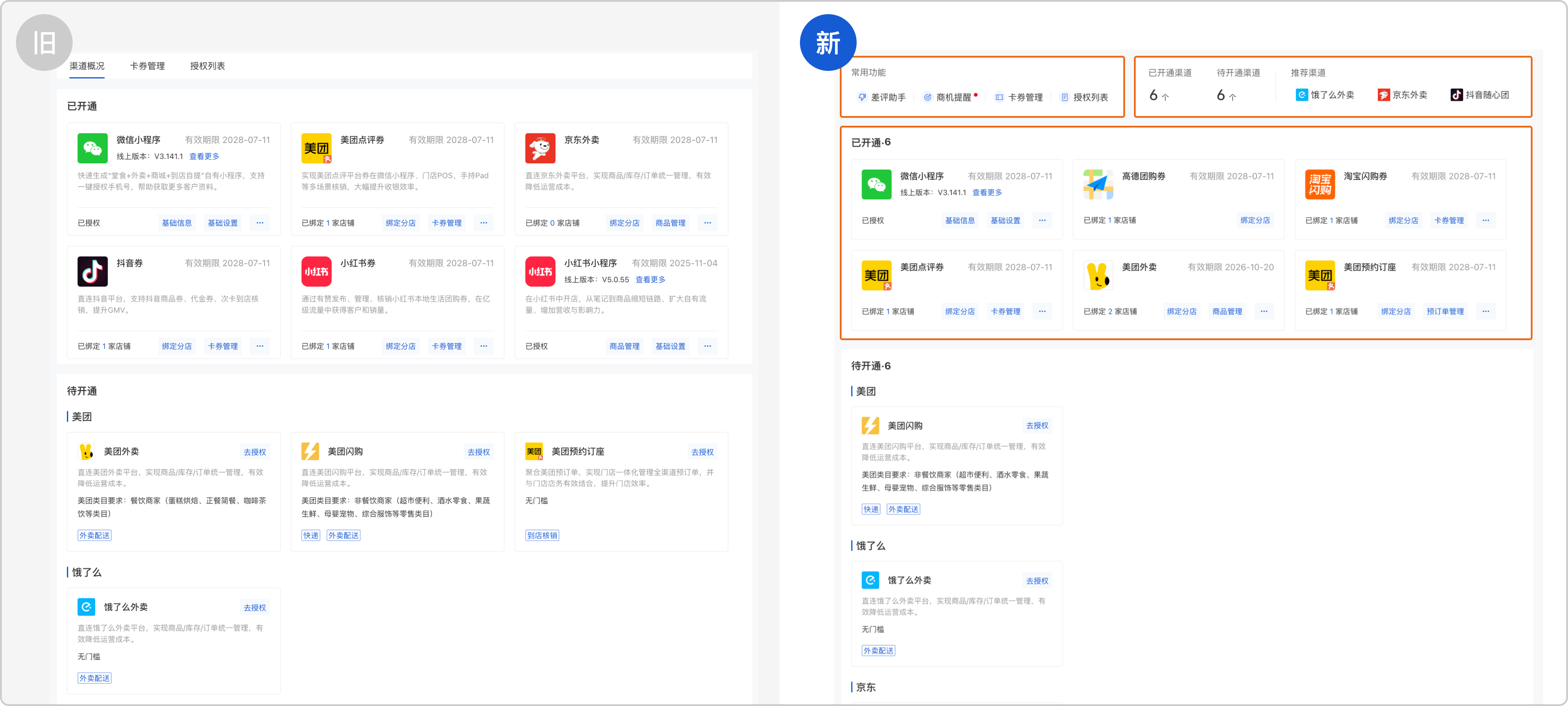Click the Meituan Waimai kangaroo icon in the new layout
Viewport: 1568px width, 706px height.
coord(1098,275)
